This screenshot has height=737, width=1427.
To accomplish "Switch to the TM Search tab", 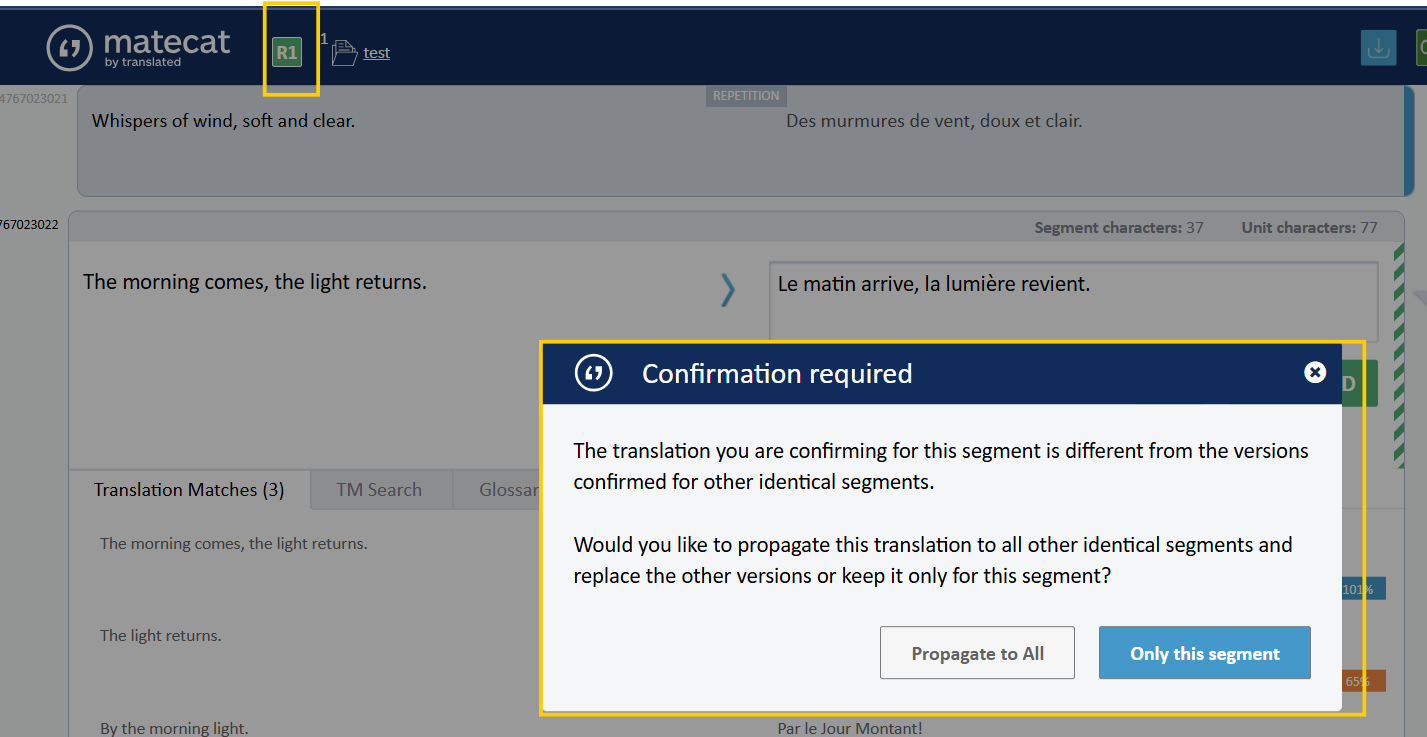I will pos(379,490).
